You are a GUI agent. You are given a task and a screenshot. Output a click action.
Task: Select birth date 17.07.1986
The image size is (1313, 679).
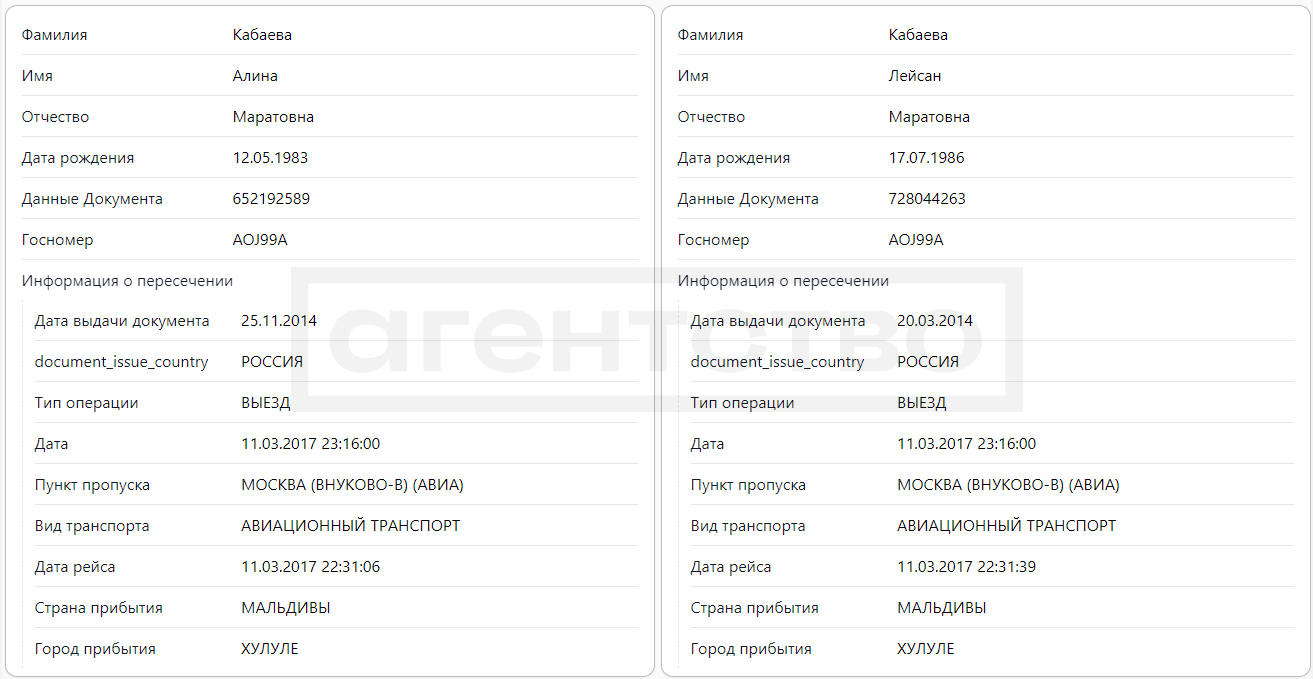click(x=926, y=158)
